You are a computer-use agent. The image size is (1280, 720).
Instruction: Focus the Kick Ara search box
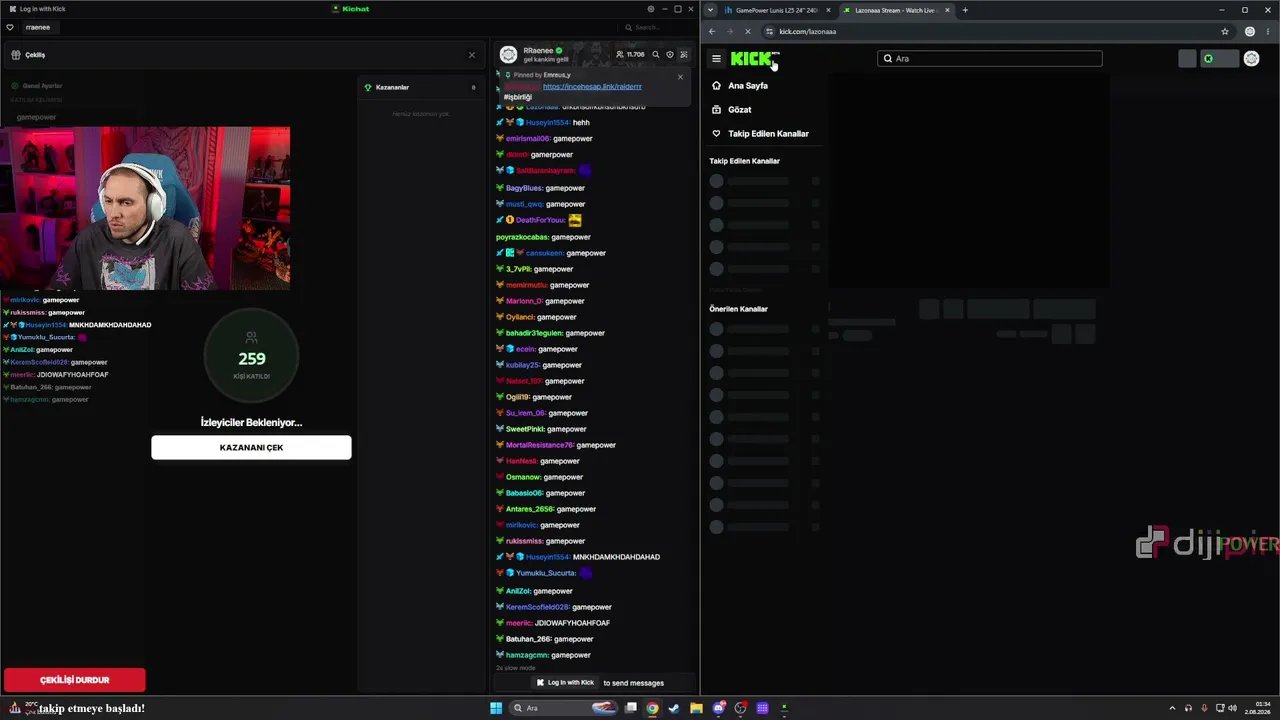point(990,59)
